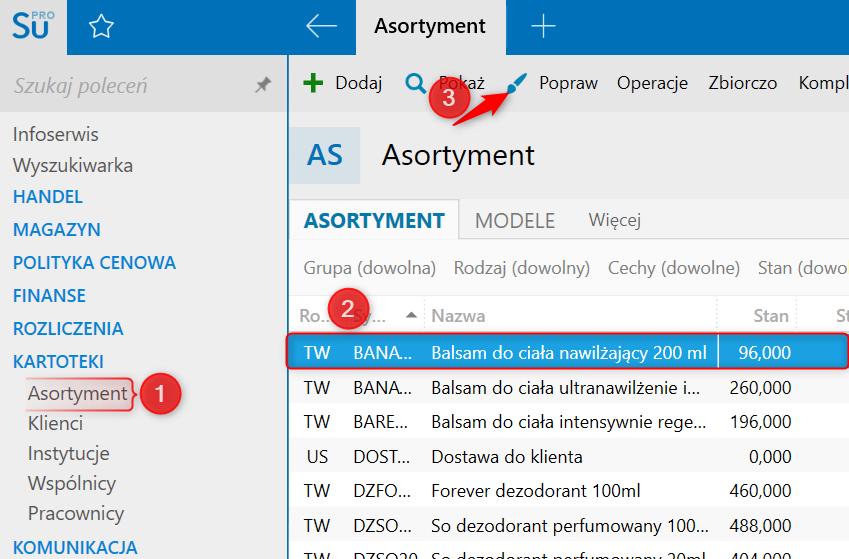Viewport: 849px width, 559px height.
Task: Expand the MAGAZYN section
Action: 56,230
